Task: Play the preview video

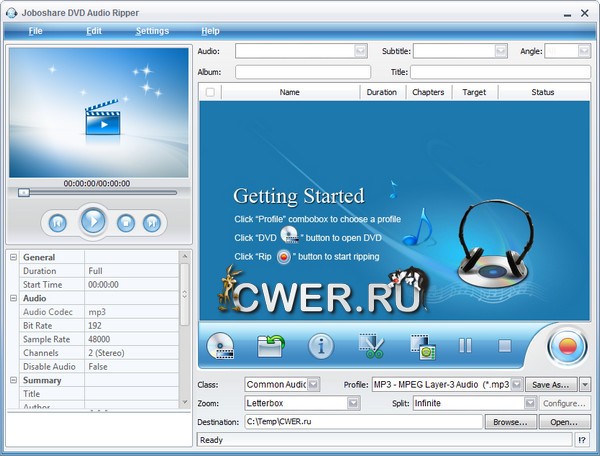Action: 93,221
